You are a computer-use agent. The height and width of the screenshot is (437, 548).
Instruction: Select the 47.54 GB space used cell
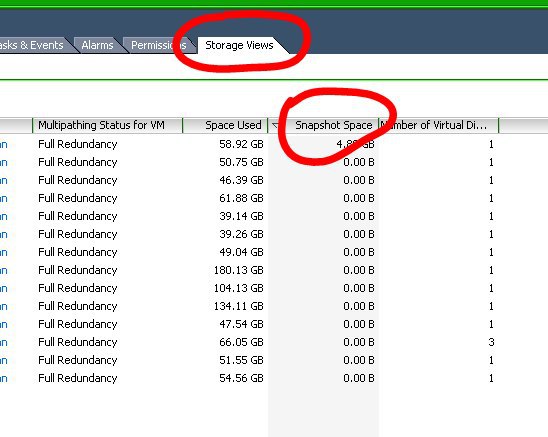click(241, 324)
